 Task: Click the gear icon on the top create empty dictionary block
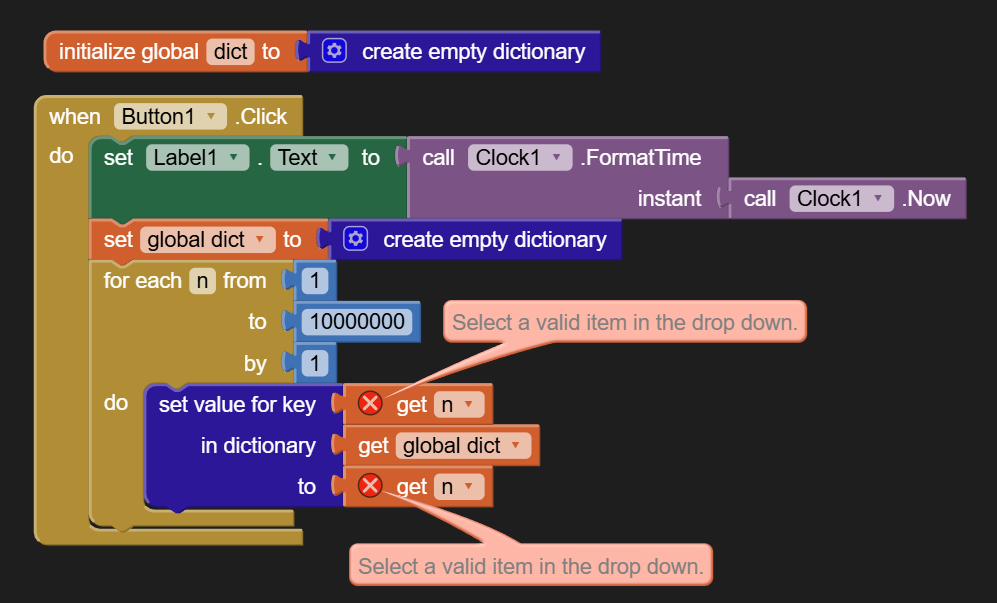point(334,51)
